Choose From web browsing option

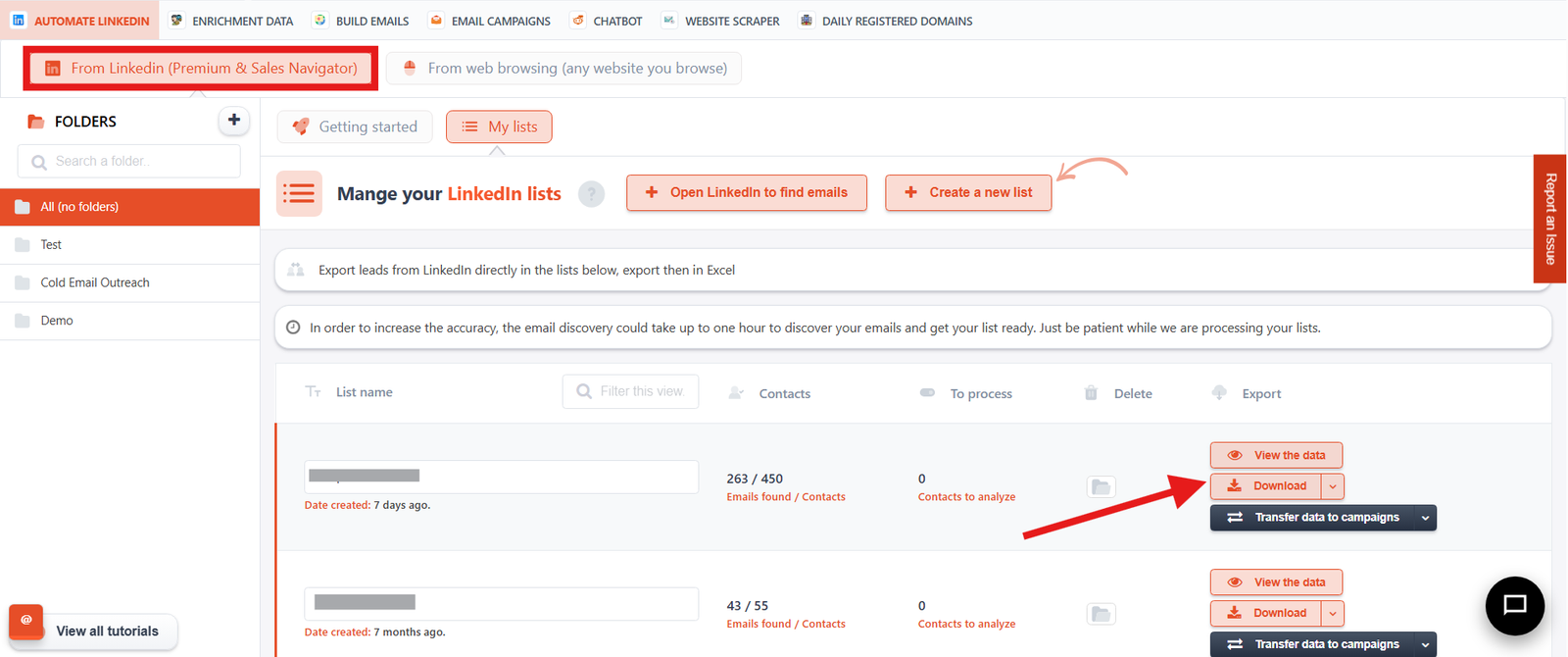point(563,68)
